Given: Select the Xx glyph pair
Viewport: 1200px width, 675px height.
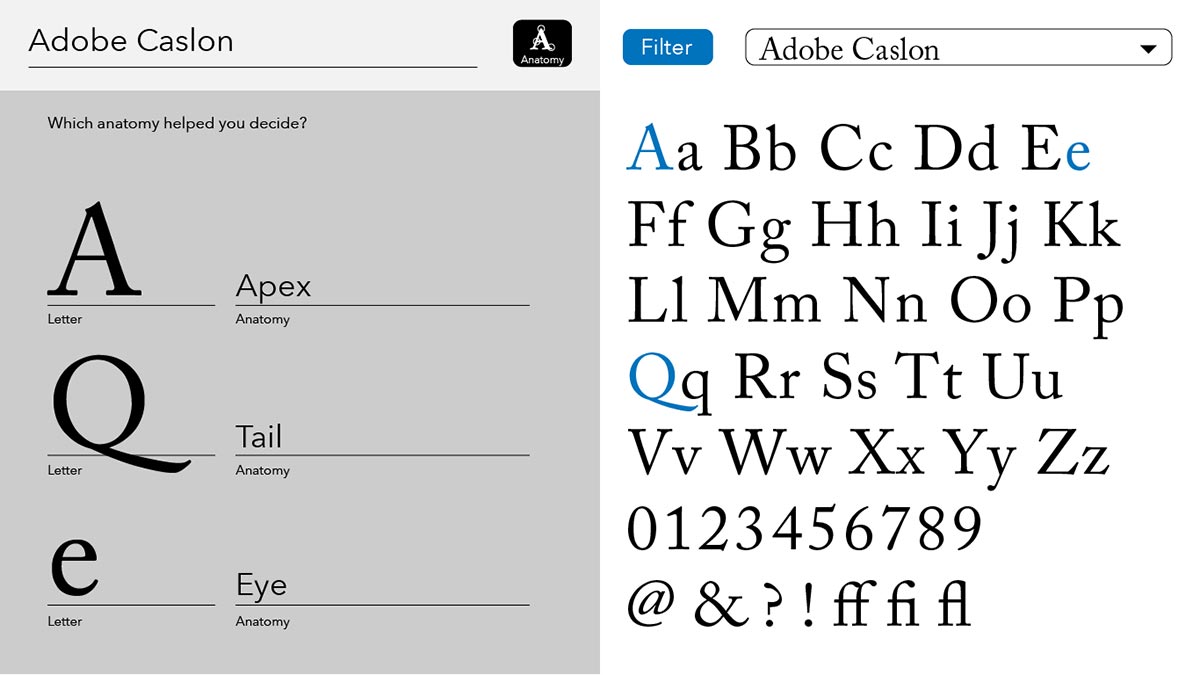Looking at the screenshot, I should coord(887,452).
